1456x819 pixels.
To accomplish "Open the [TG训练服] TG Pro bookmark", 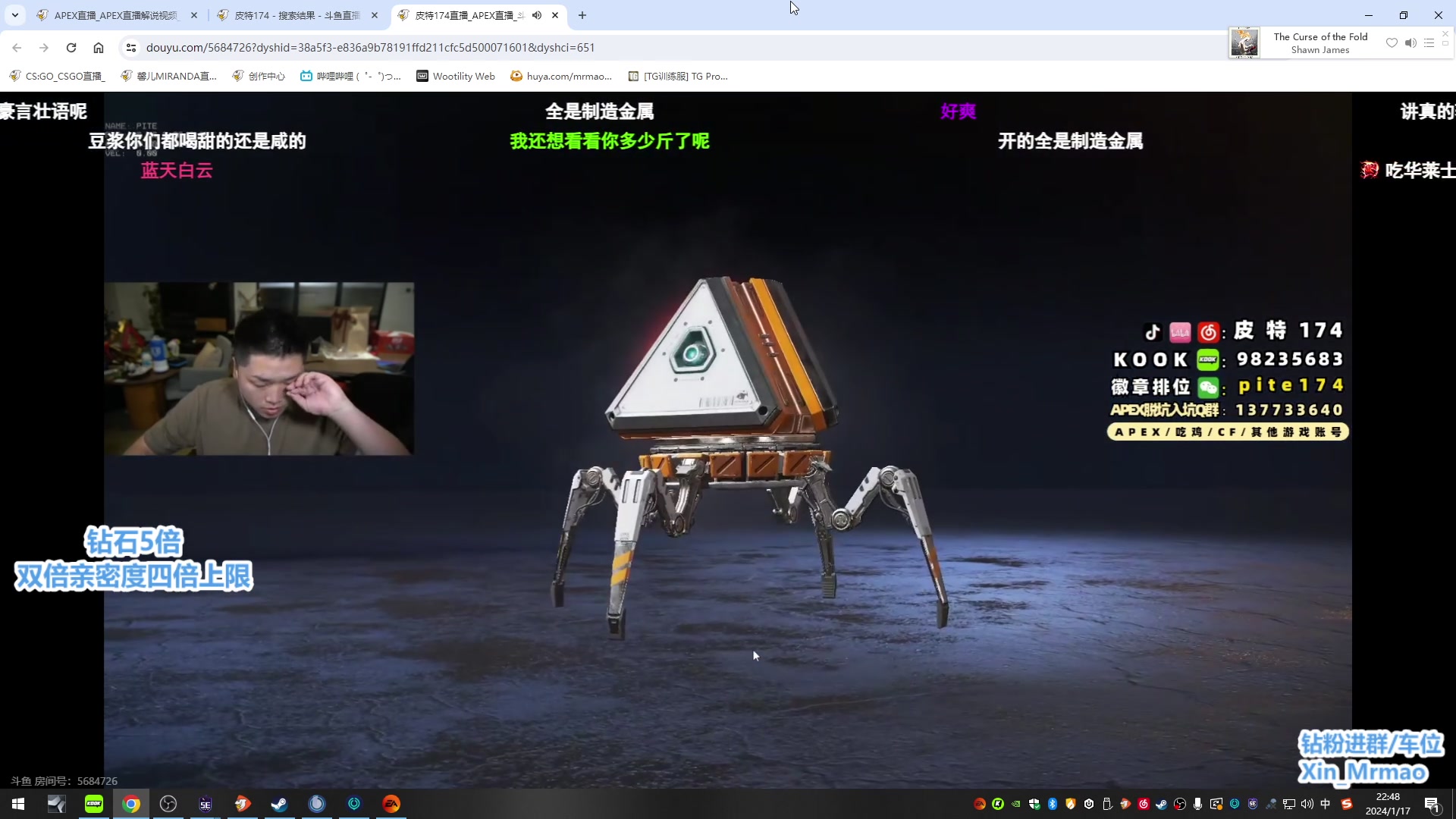I will pos(678,76).
